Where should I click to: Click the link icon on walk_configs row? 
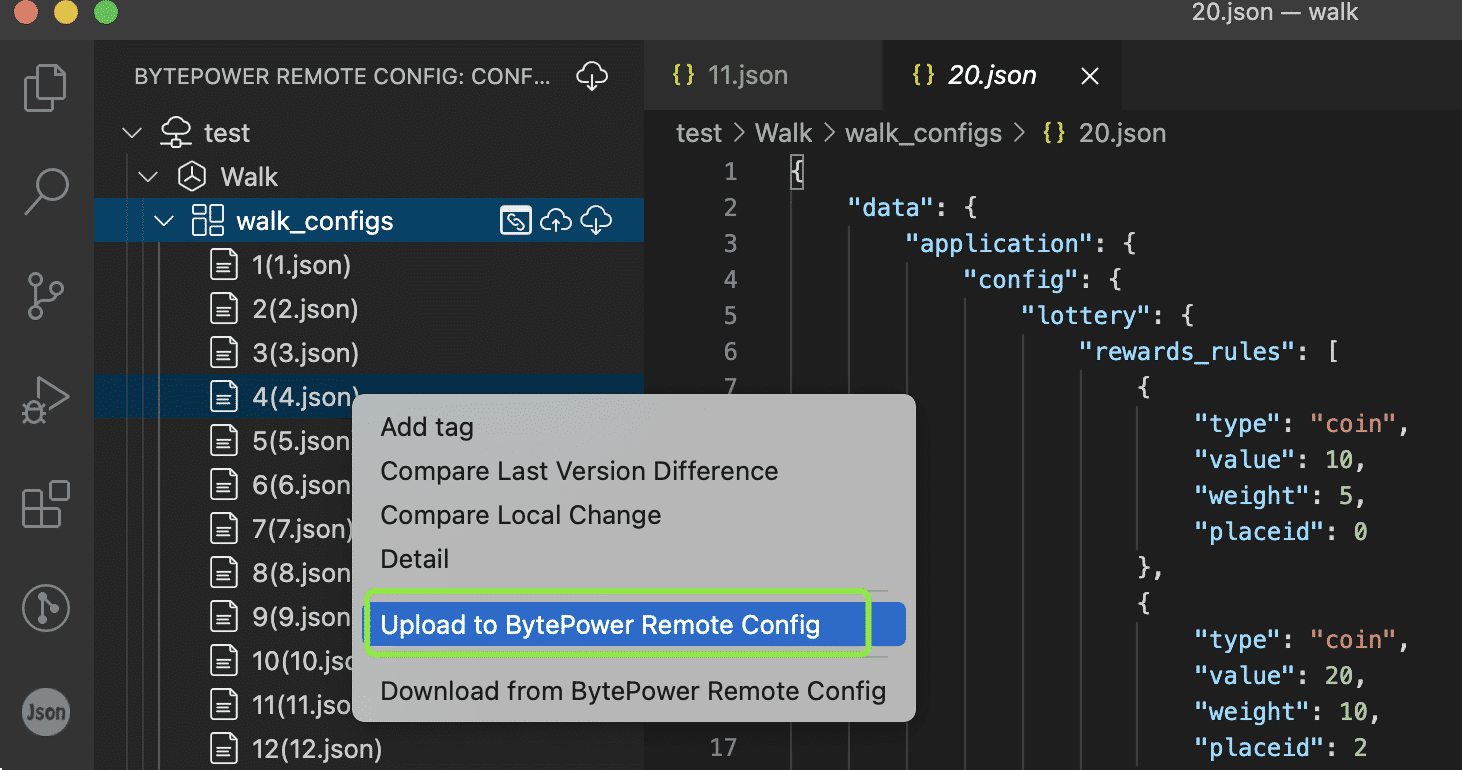516,220
